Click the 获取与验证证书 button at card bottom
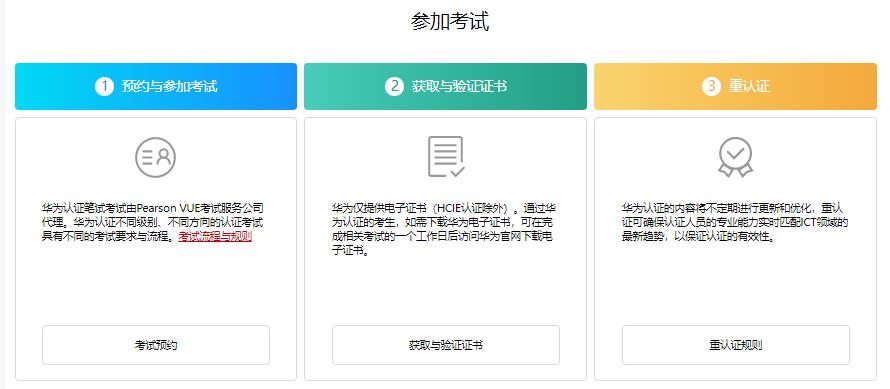Image resolution: width=890 pixels, height=389 pixels. 446,345
